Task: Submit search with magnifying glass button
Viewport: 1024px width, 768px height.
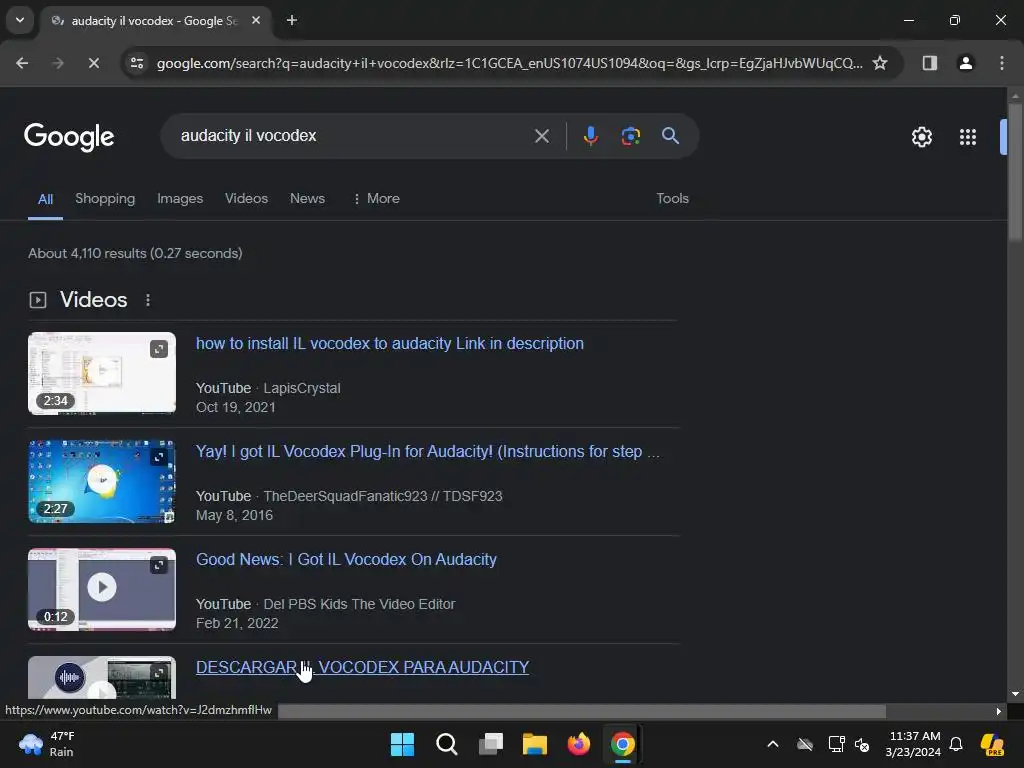Action: click(670, 136)
